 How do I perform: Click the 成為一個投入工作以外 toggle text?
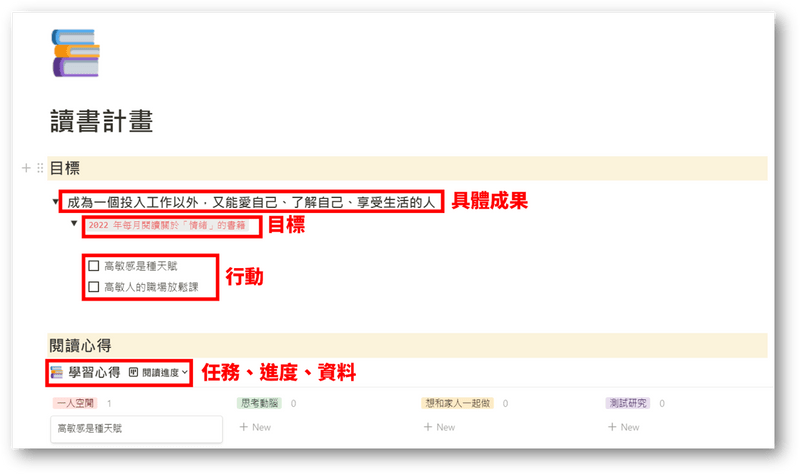(251, 202)
